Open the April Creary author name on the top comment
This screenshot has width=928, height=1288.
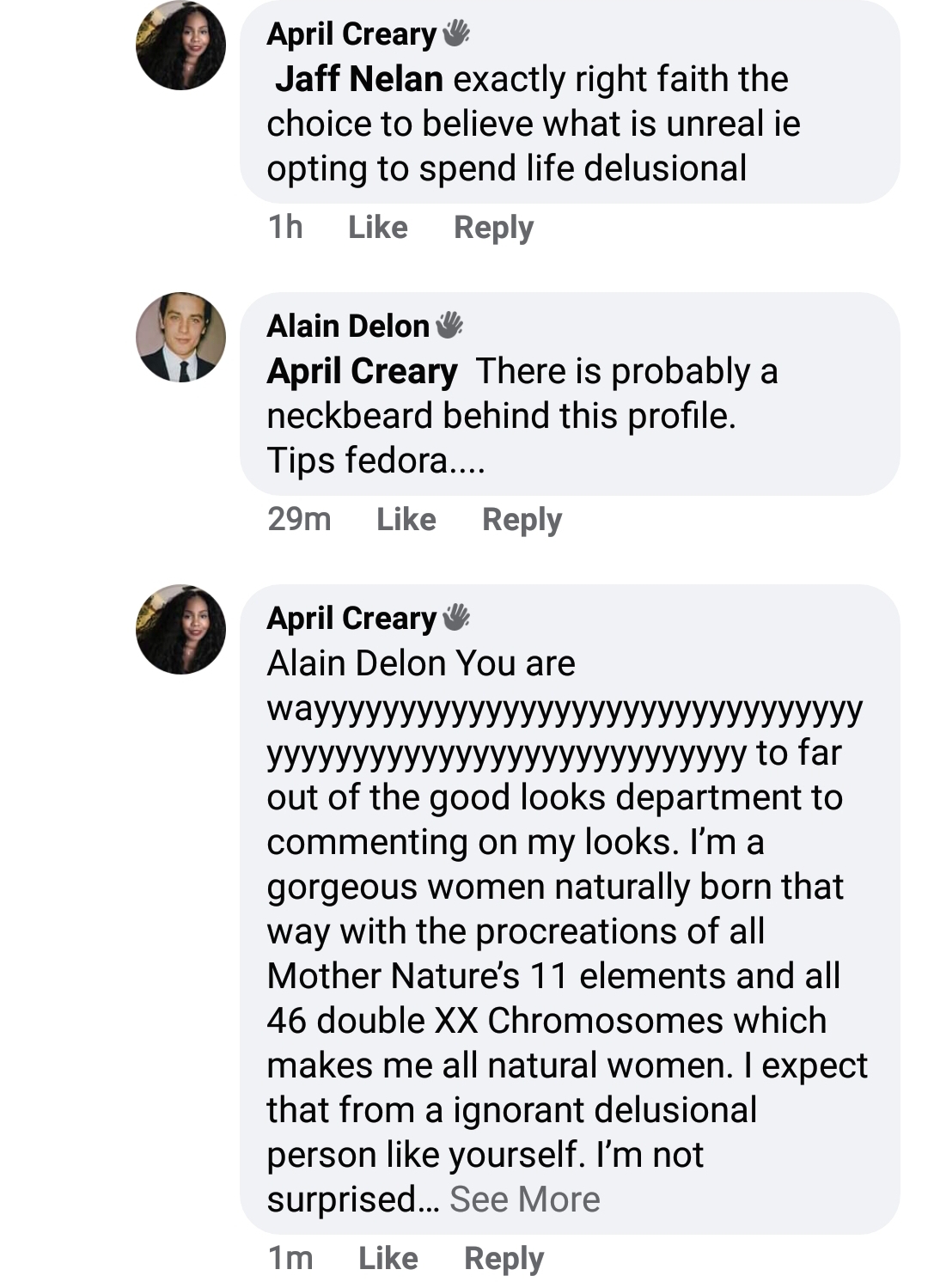coord(351,34)
